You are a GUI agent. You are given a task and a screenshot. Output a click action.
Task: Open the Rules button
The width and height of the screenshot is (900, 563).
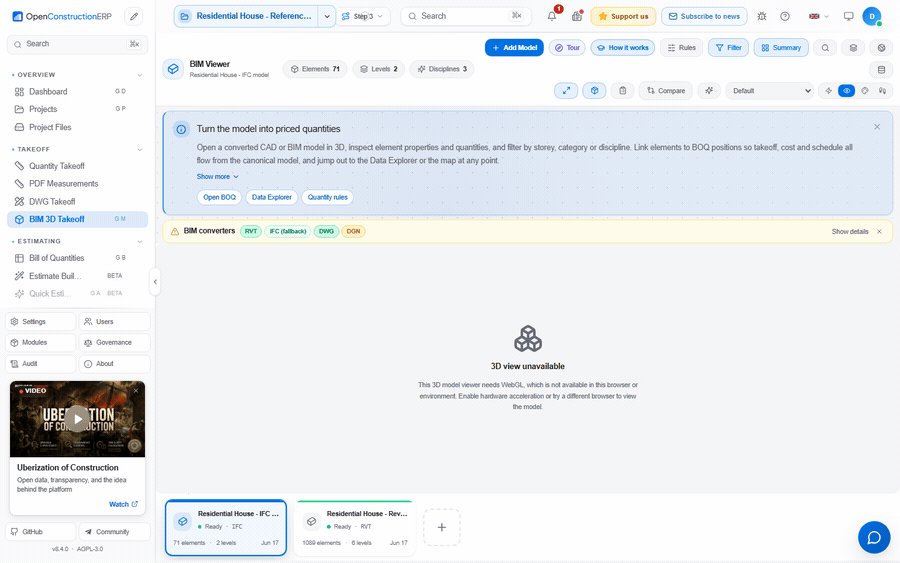681,48
